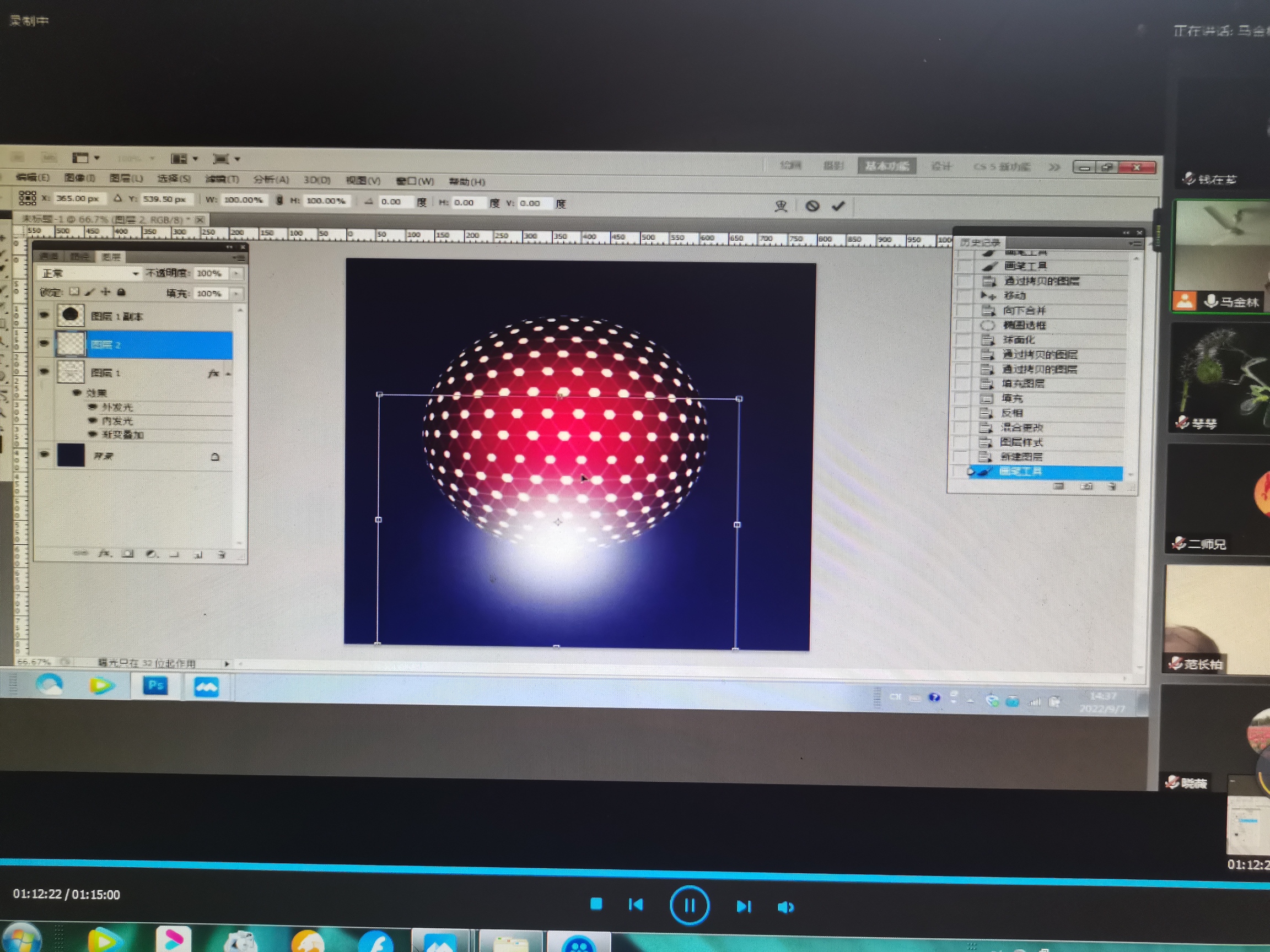This screenshot has height=952, width=1270.
Task: Click the browser icon in recorded taskbar
Action: point(50,685)
